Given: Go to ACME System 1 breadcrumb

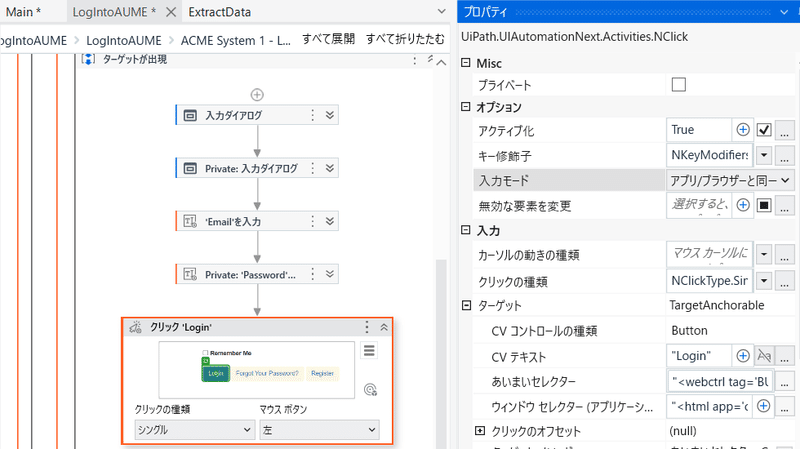Looking at the screenshot, I should [x=236, y=40].
